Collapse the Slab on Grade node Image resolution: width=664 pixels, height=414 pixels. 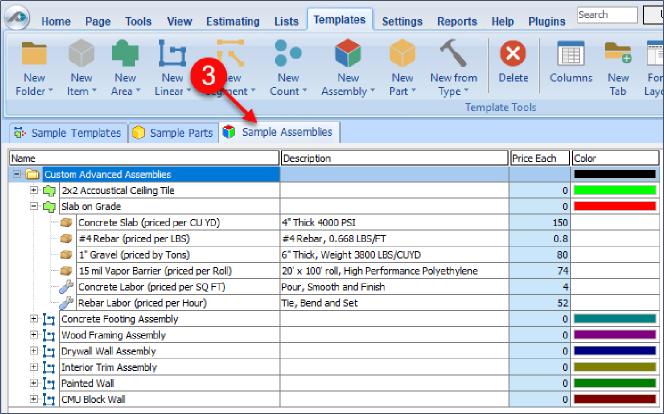pyautogui.click(x=34, y=206)
